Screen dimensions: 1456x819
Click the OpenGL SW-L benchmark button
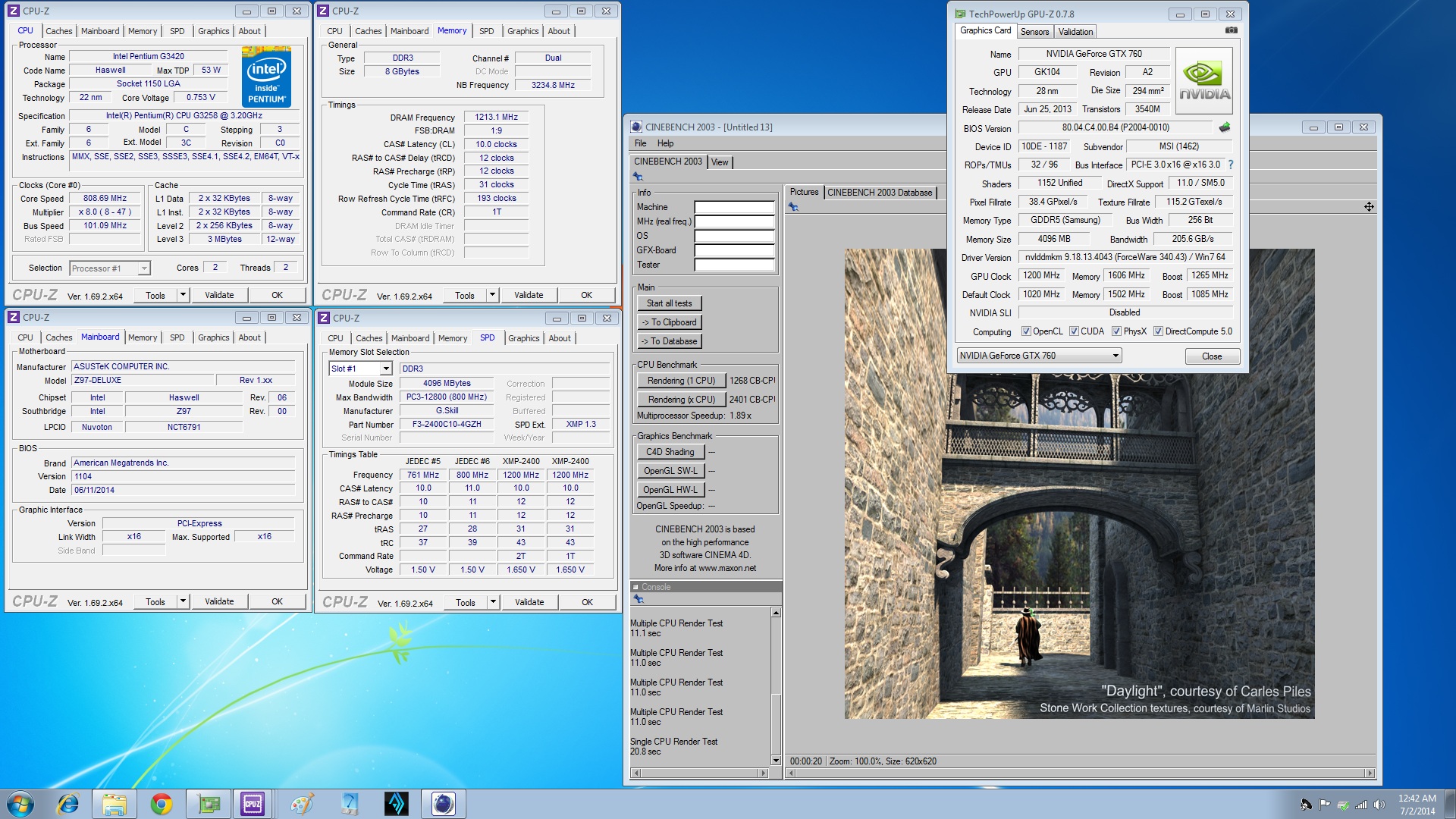pos(670,471)
